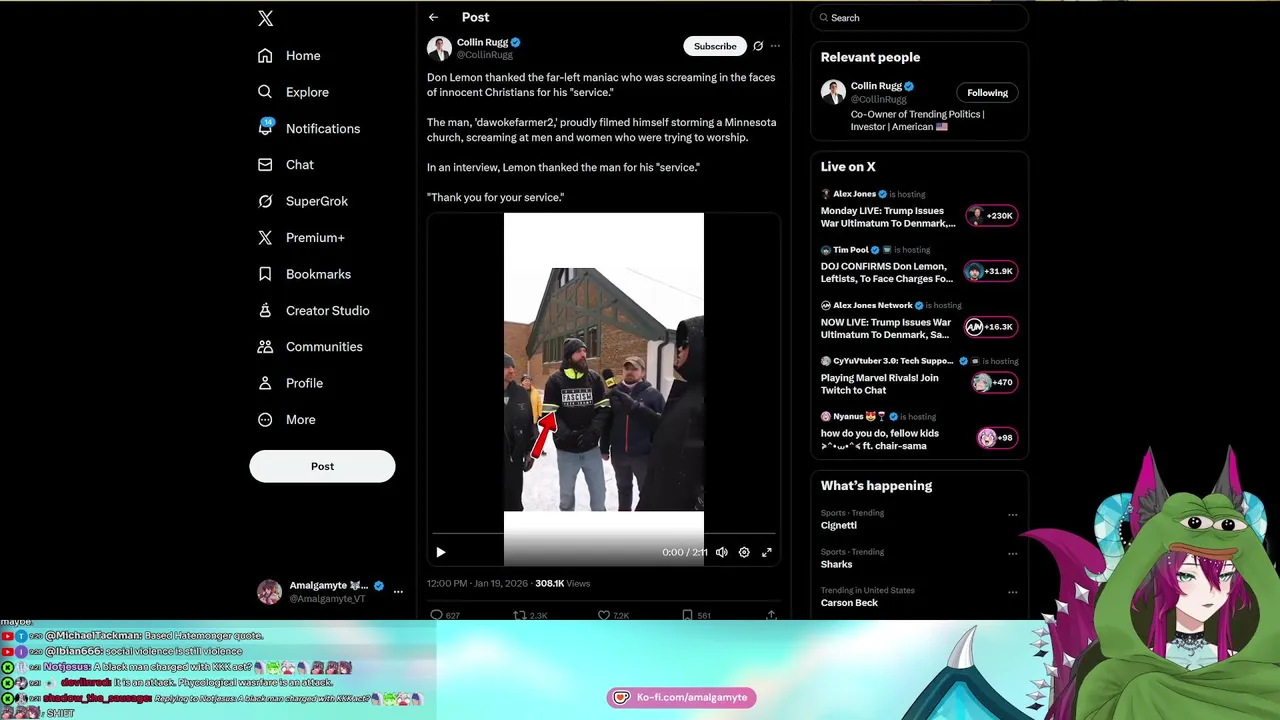
Task: Click the +31.9K listeners badge
Action: click(991, 271)
